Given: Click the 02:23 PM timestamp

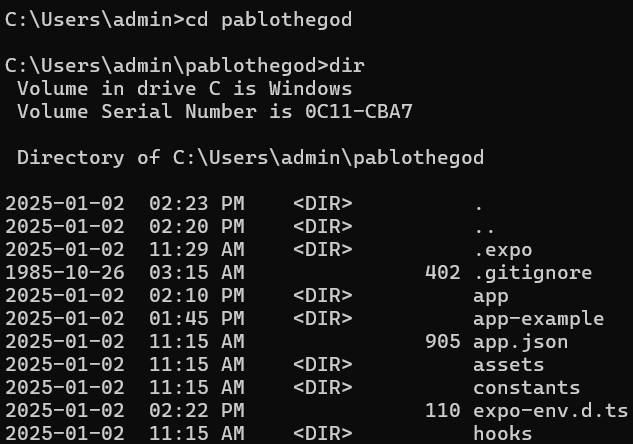Looking at the screenshot, I should (x=197, y=204).
